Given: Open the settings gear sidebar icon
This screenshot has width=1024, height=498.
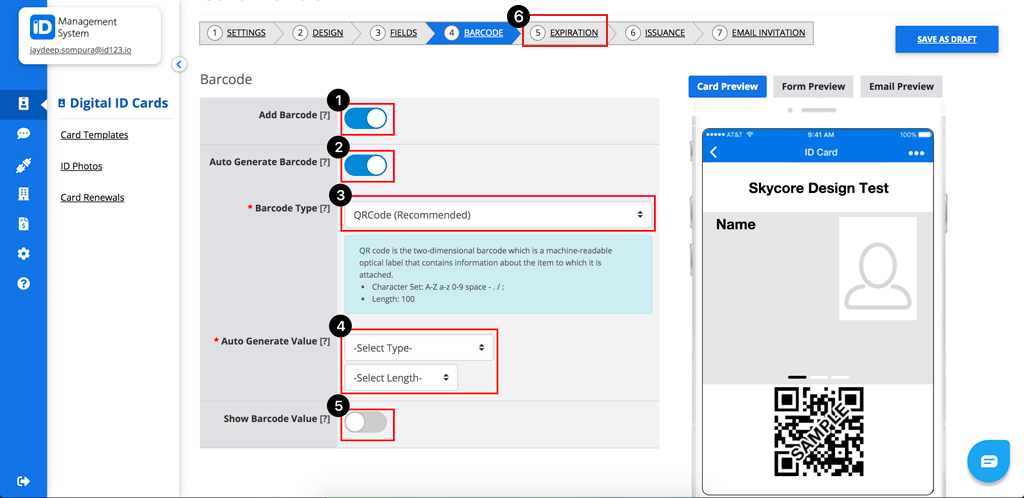Looking at the screenshot, I should (24, 254).
